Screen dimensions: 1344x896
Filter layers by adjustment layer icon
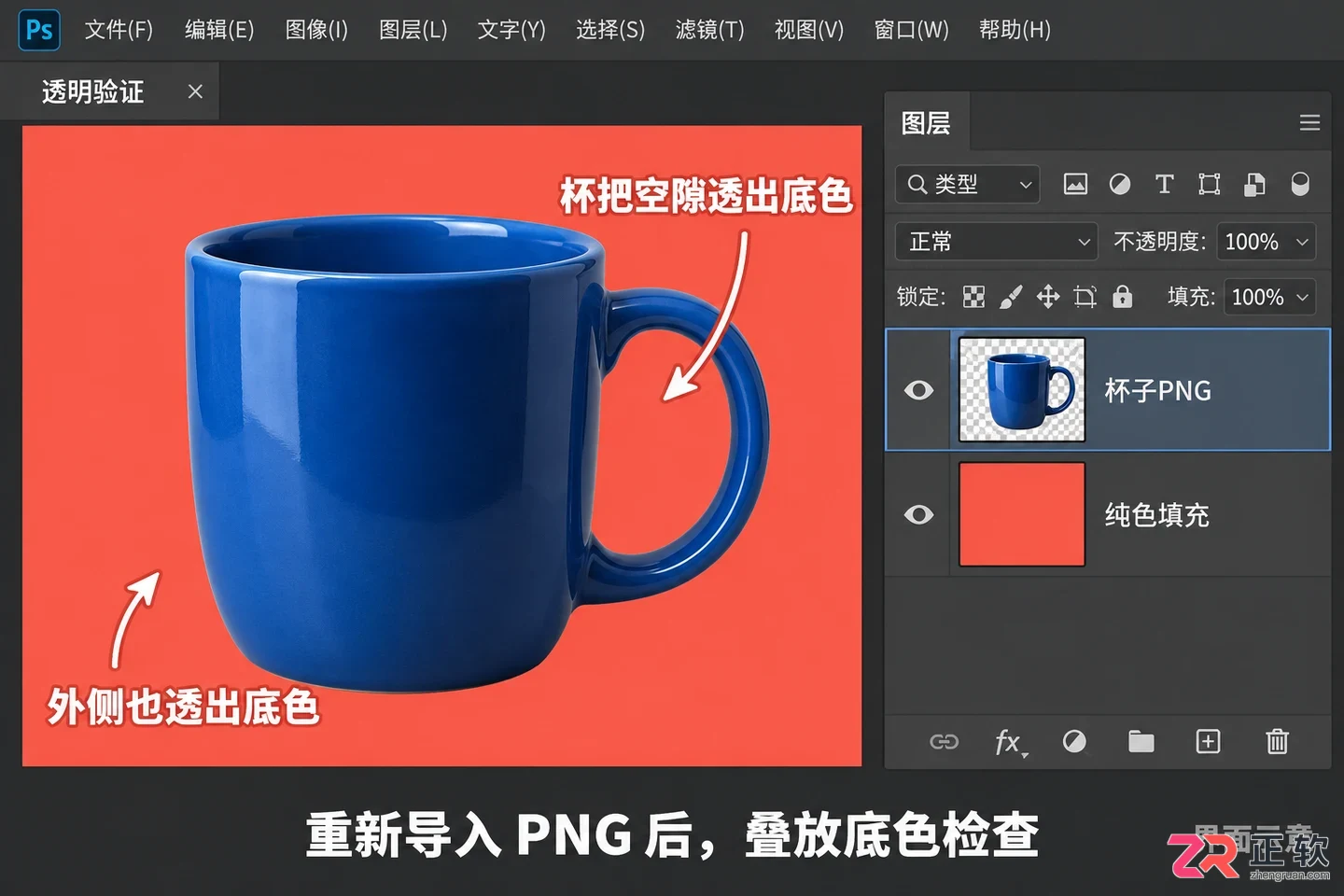click(x=1120, y=184)
